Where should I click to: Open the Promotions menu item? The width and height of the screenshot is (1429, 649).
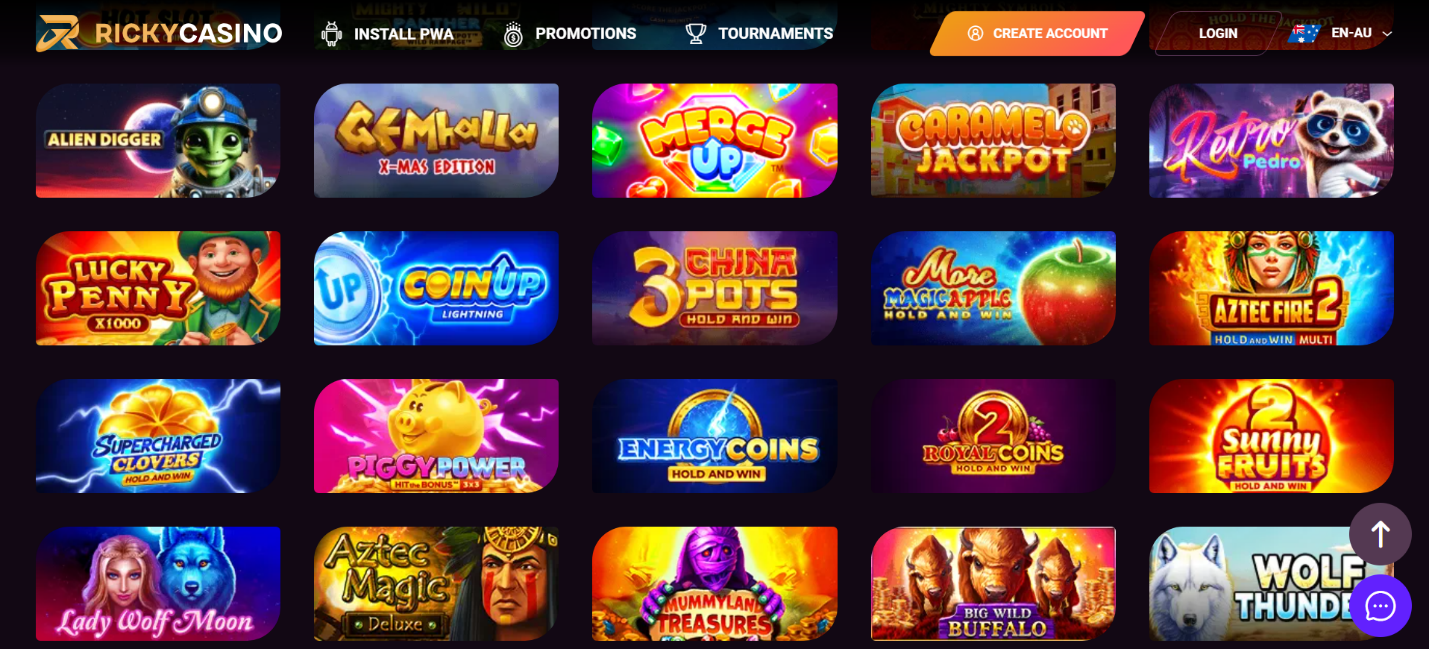(586, 34)
